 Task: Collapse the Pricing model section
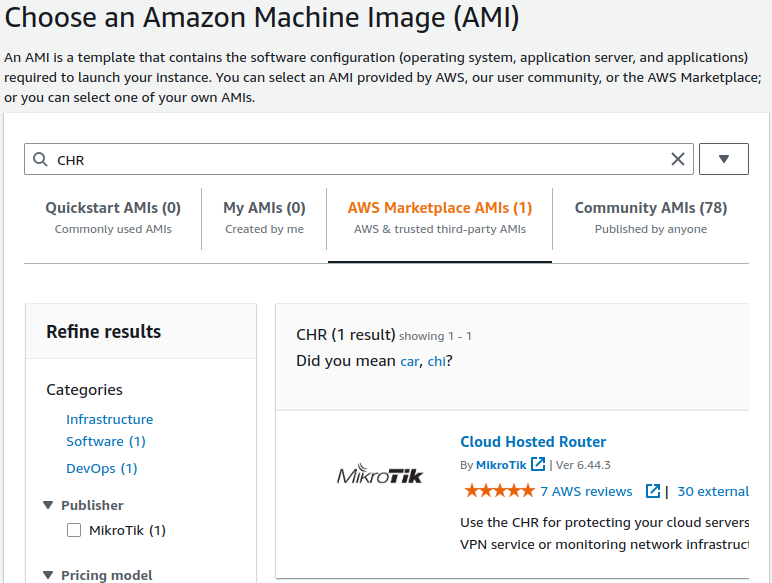(48, 575)
